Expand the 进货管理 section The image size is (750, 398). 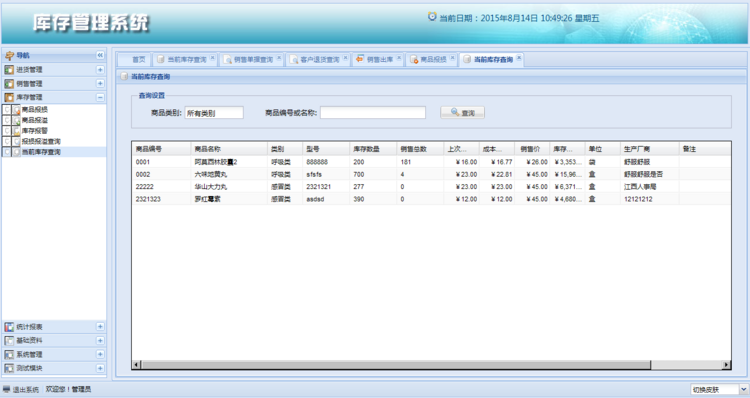[100, 70]
